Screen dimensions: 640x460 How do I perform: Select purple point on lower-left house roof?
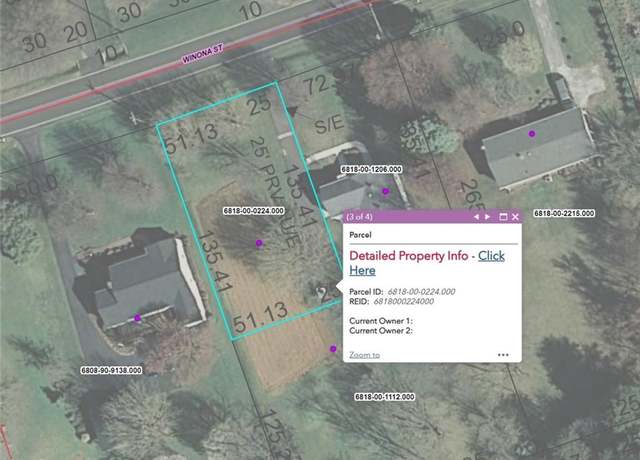click(x=138, y=318)
